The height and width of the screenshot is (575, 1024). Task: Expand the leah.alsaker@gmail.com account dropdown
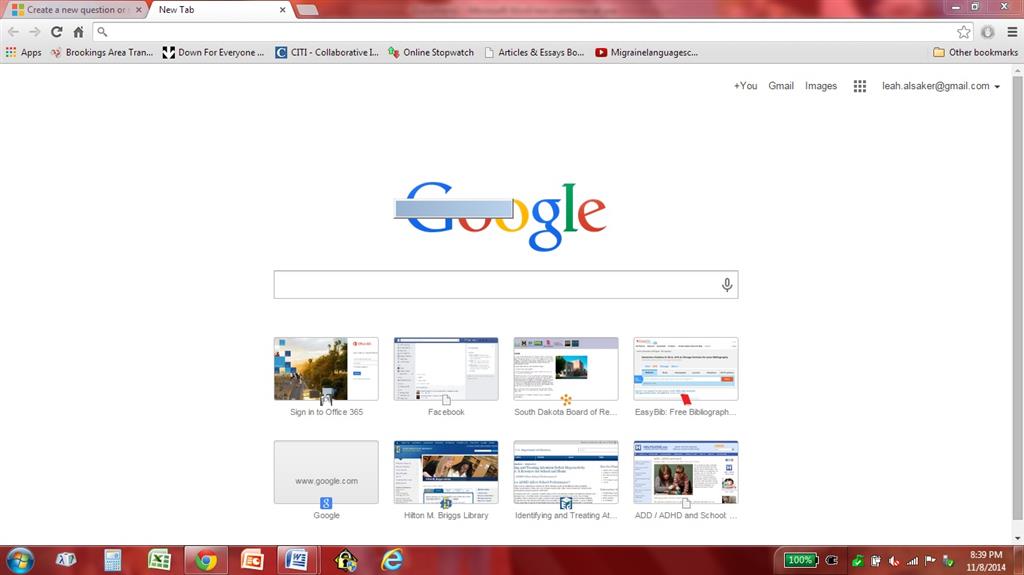pos(940,86)
